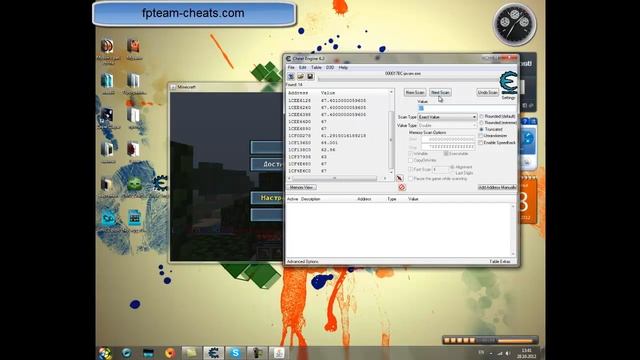This screenshot has width=640, height=360.
Task: Click the Type column header in address table
Action: point(392,199)
